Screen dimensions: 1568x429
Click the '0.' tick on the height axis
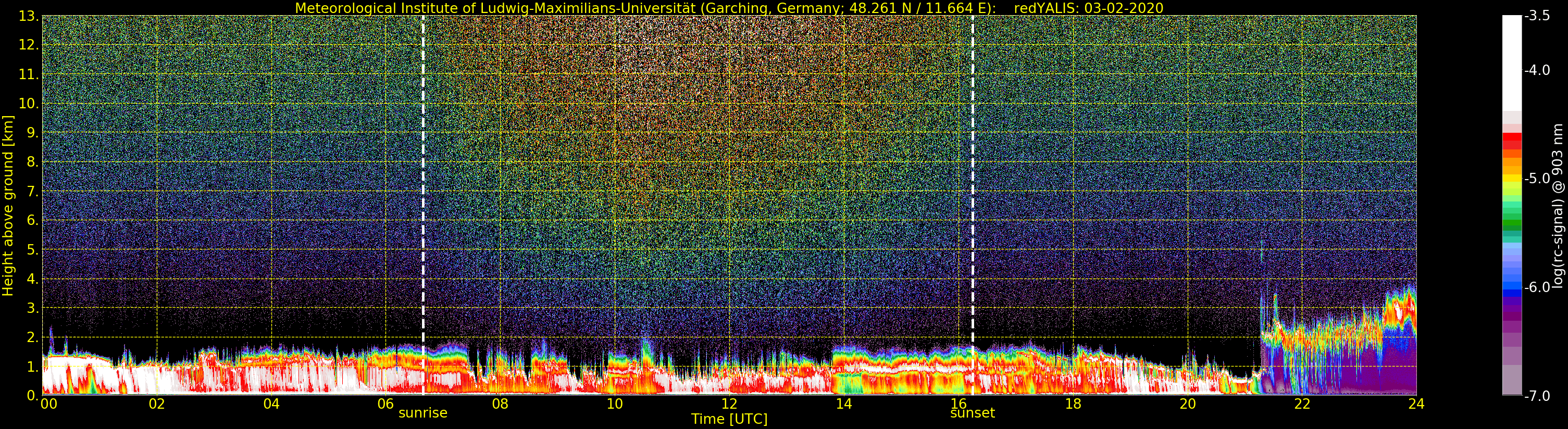click(32, 396)
